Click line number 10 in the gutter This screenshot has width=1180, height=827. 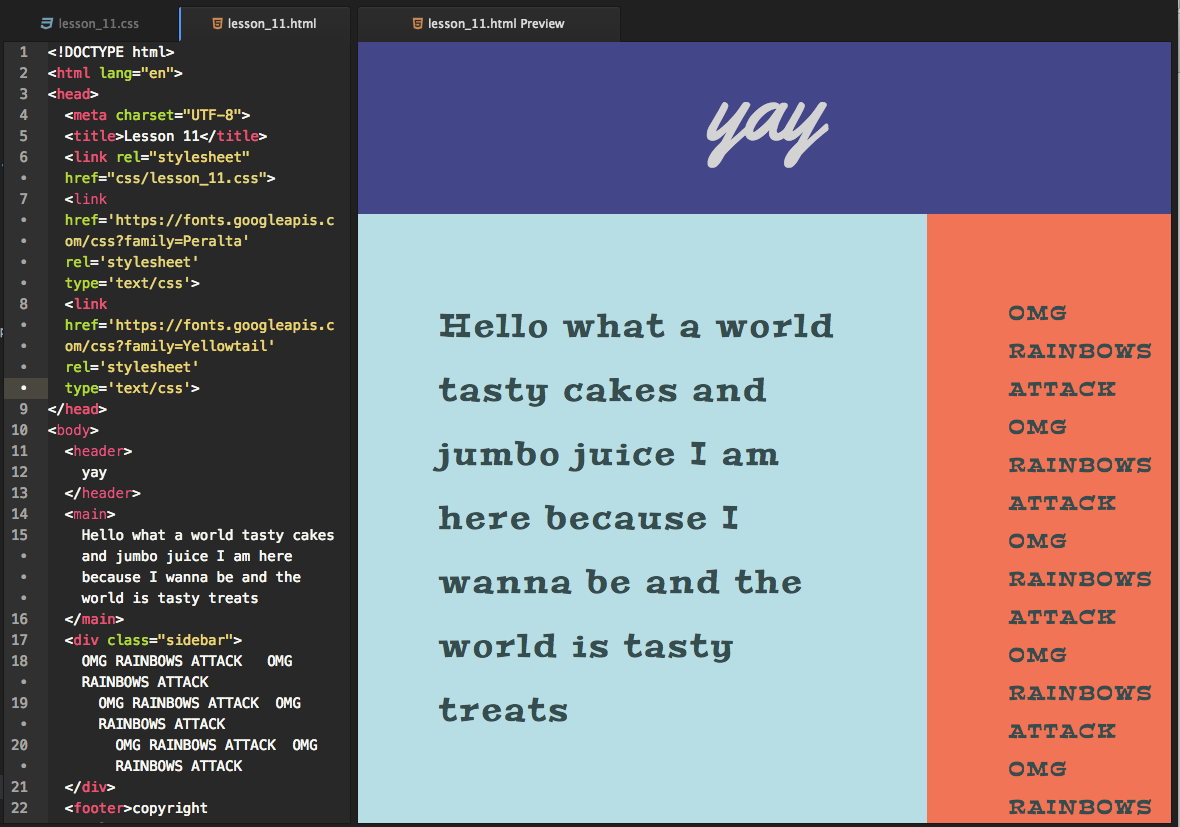(20, 430)
